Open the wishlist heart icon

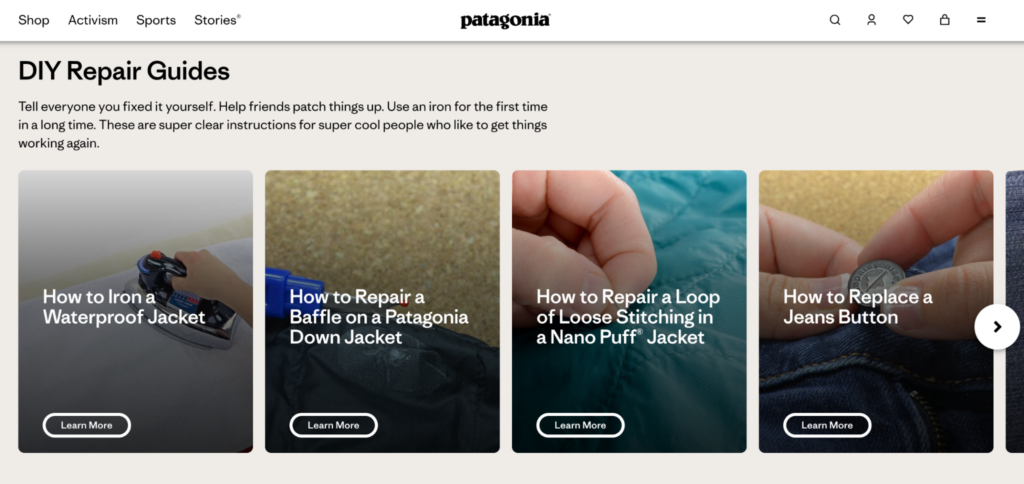click(x=908, y=20)
